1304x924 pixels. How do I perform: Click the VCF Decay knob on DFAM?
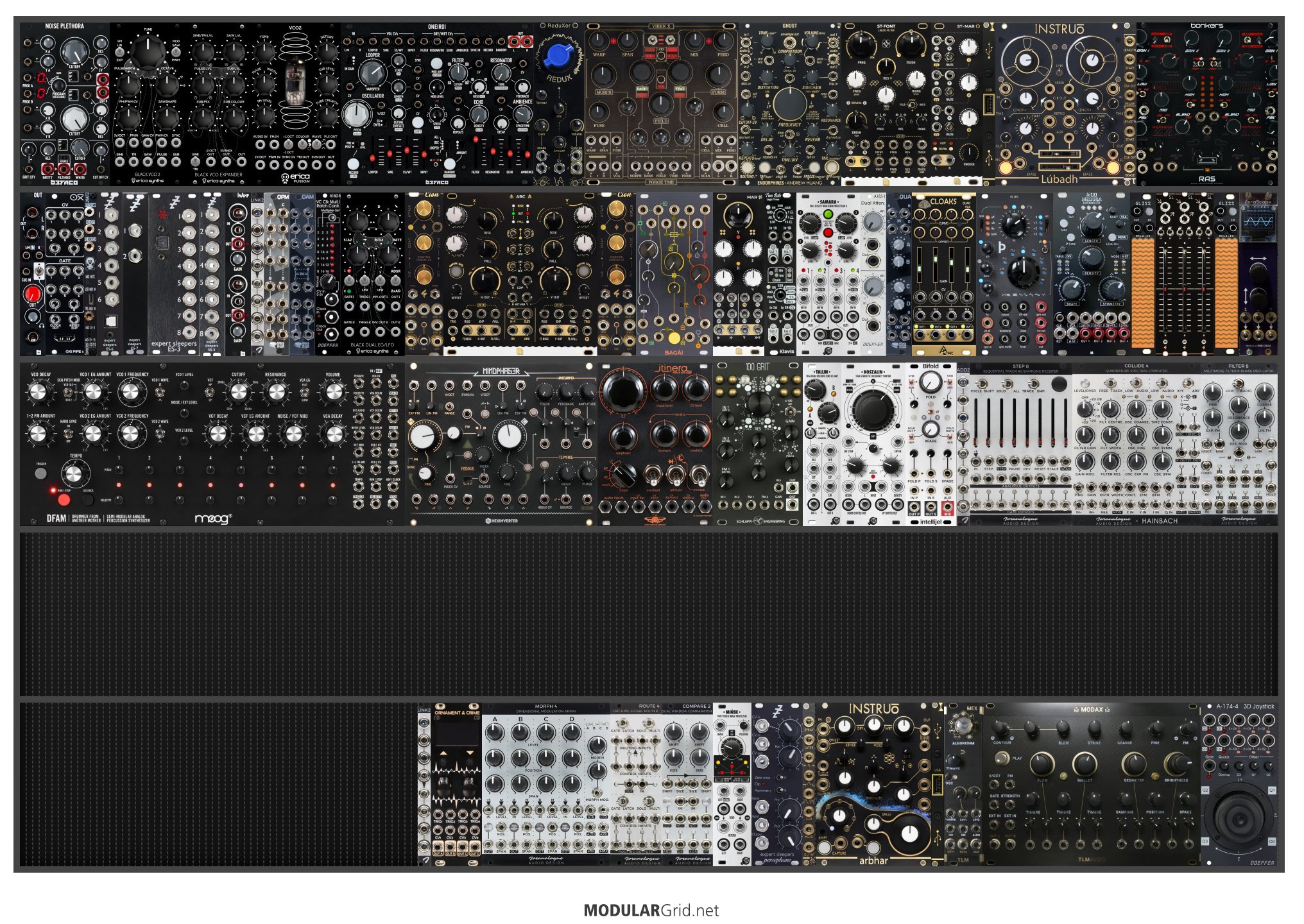click(x=219, y=434)
